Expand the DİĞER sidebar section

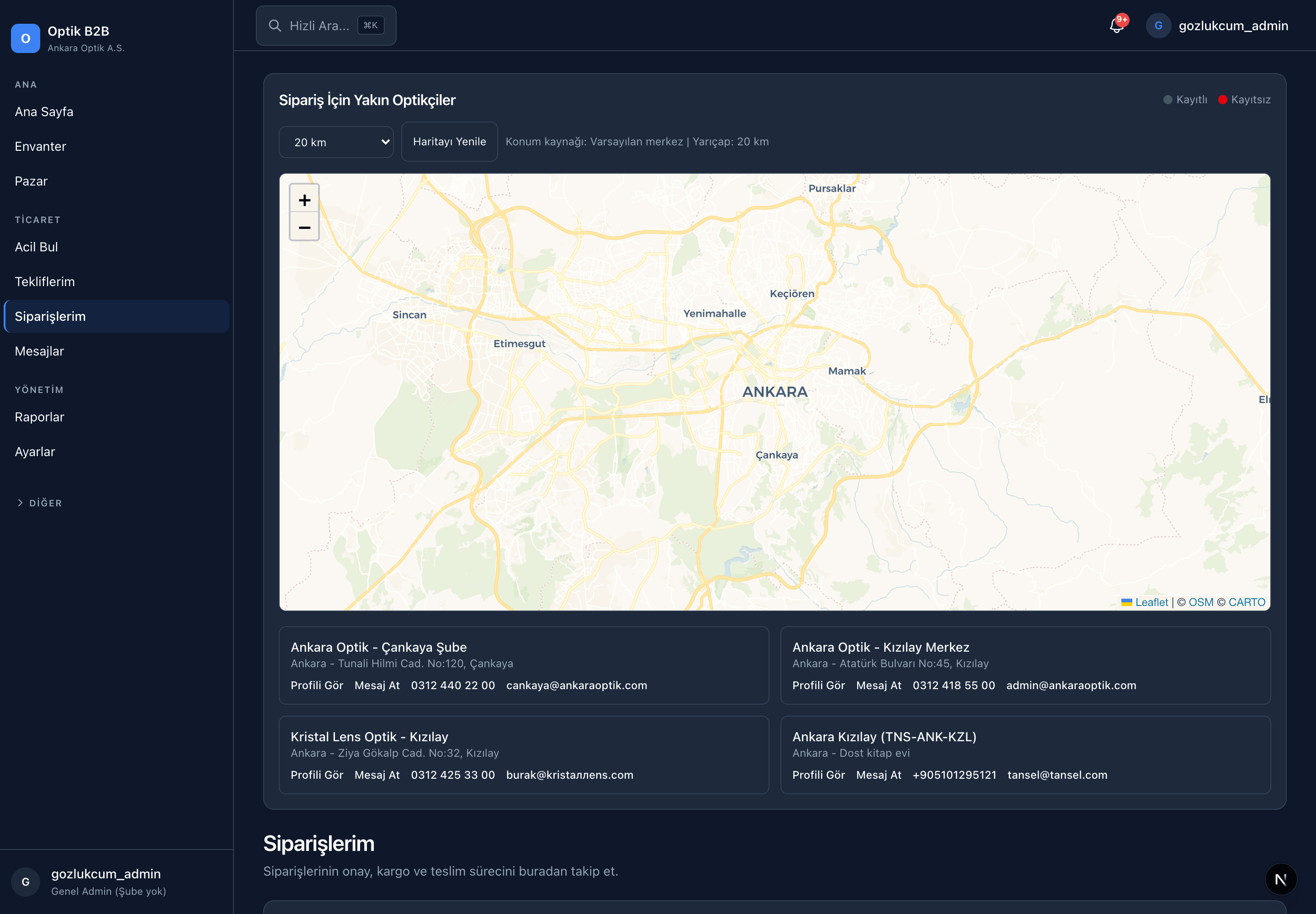click(x=39, y=503)
